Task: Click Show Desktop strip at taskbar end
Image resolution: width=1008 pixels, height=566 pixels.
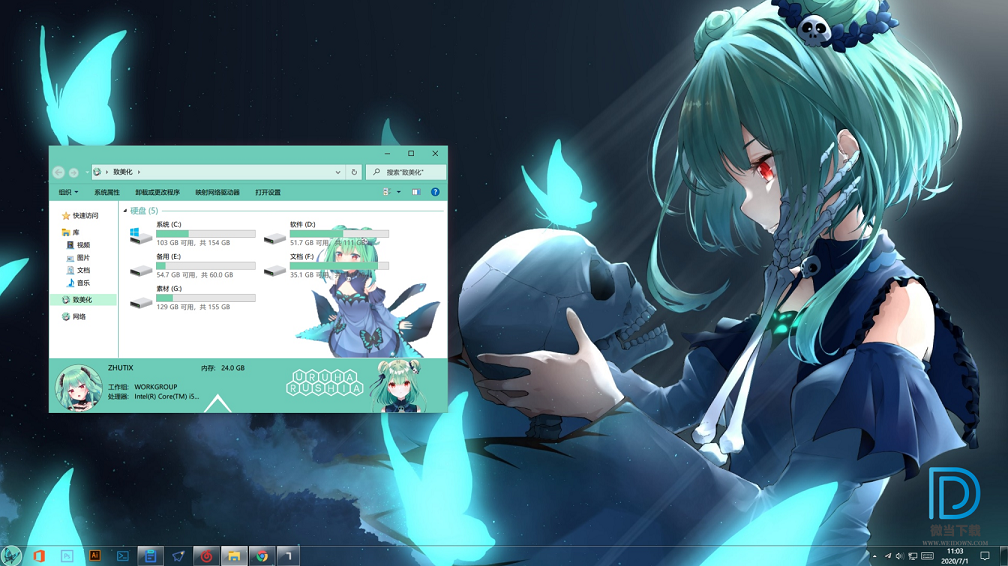Action: coord(1005,556)
